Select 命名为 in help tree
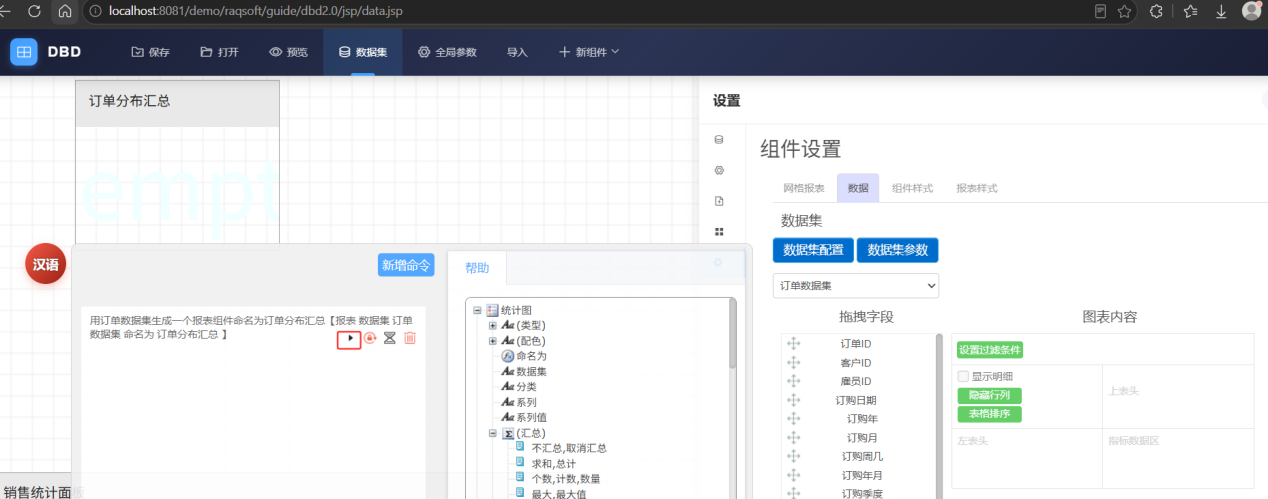The image size is (1268, 499). pos(531,356)
